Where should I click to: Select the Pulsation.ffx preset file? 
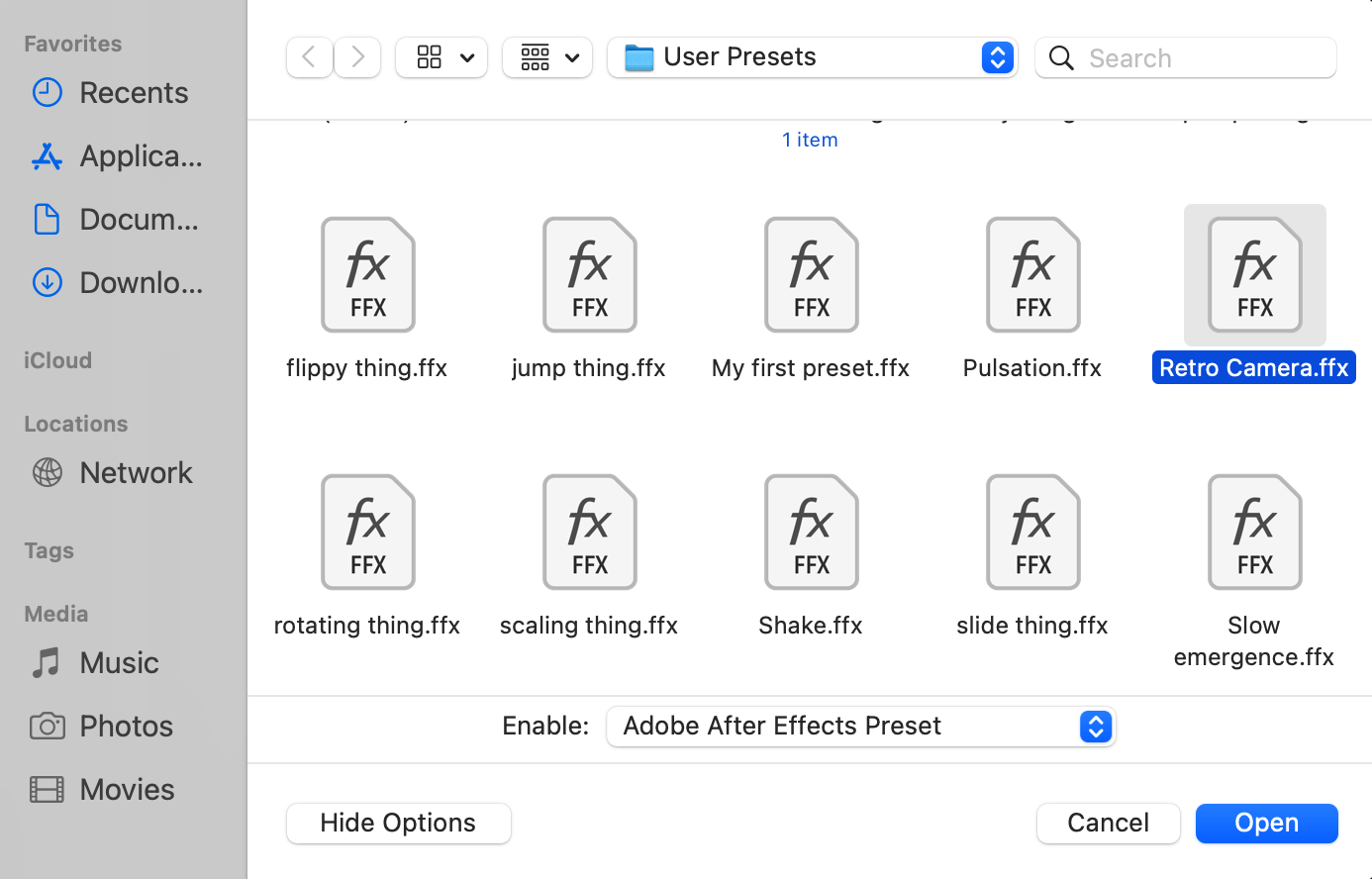click(1032, 275)
